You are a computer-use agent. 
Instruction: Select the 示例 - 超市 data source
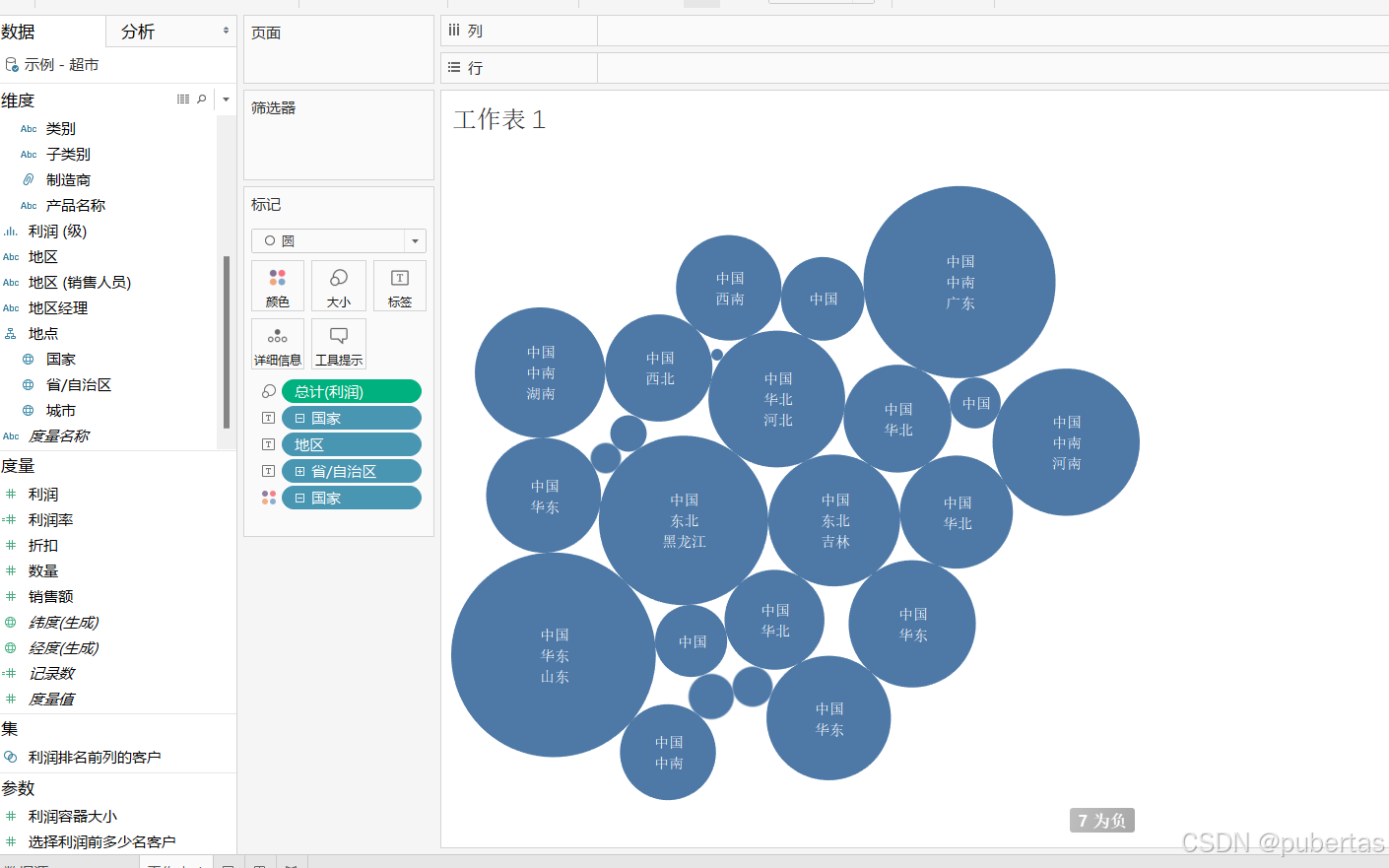tap(61, 64)
